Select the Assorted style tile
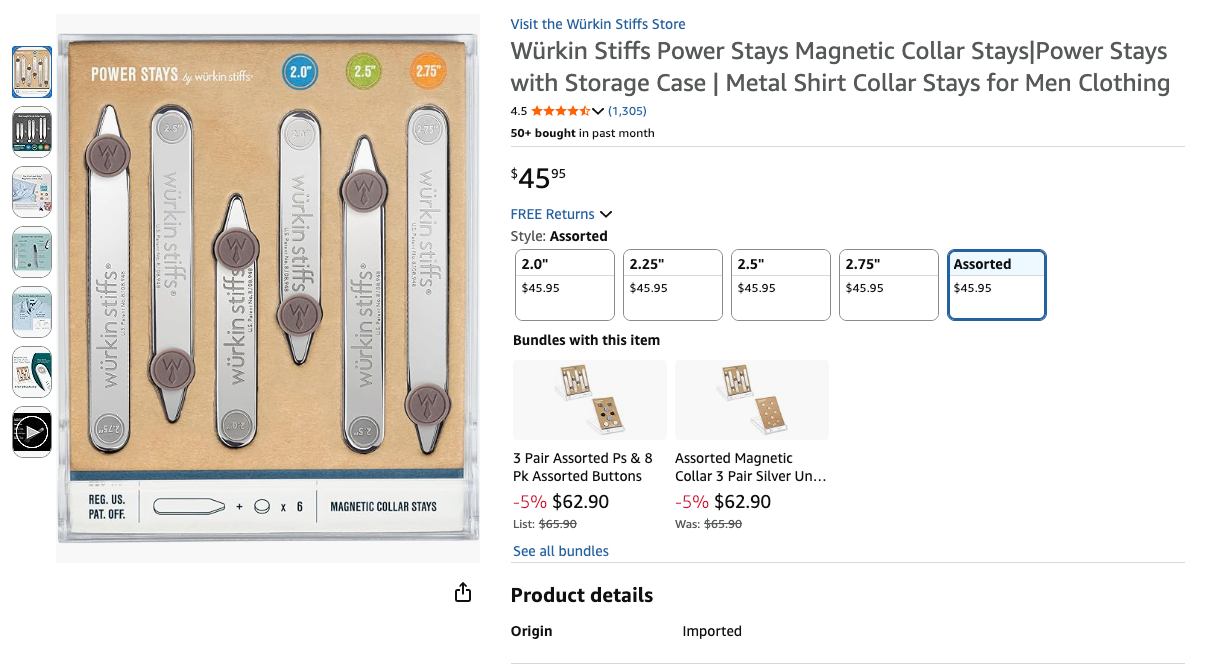The image size is (1208, 672). 996,284
